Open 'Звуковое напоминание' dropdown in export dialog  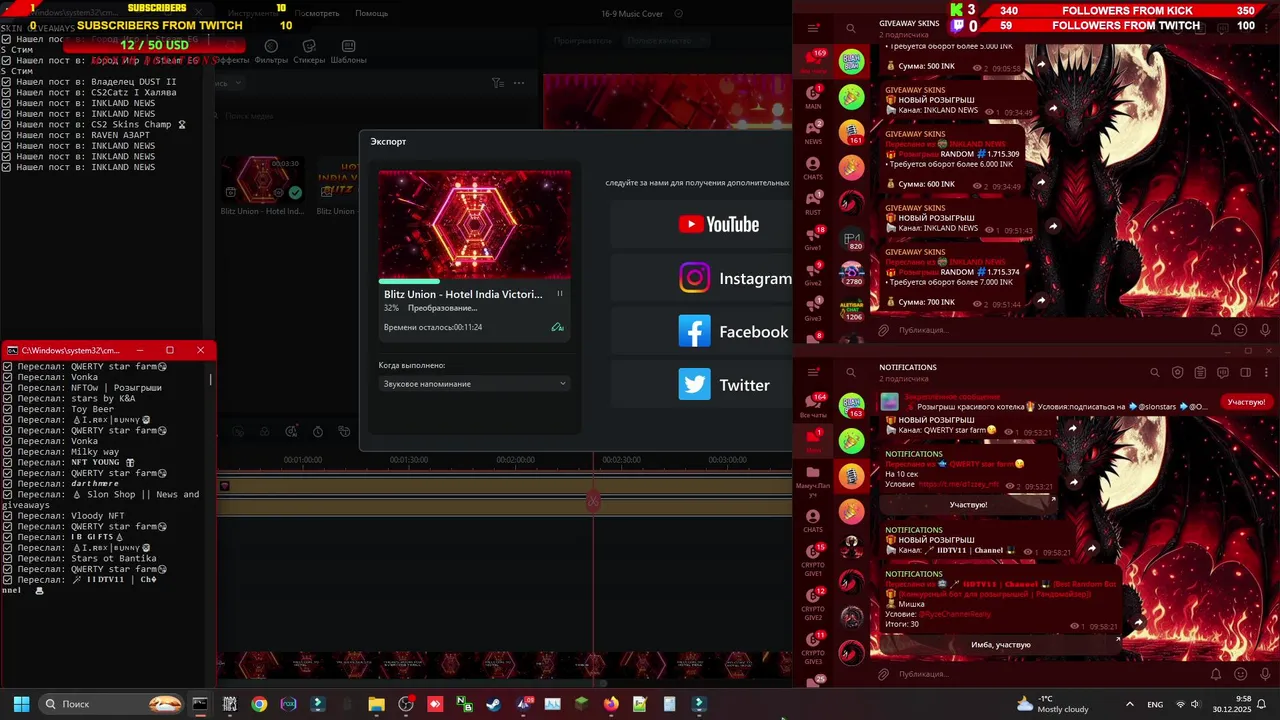474,384
